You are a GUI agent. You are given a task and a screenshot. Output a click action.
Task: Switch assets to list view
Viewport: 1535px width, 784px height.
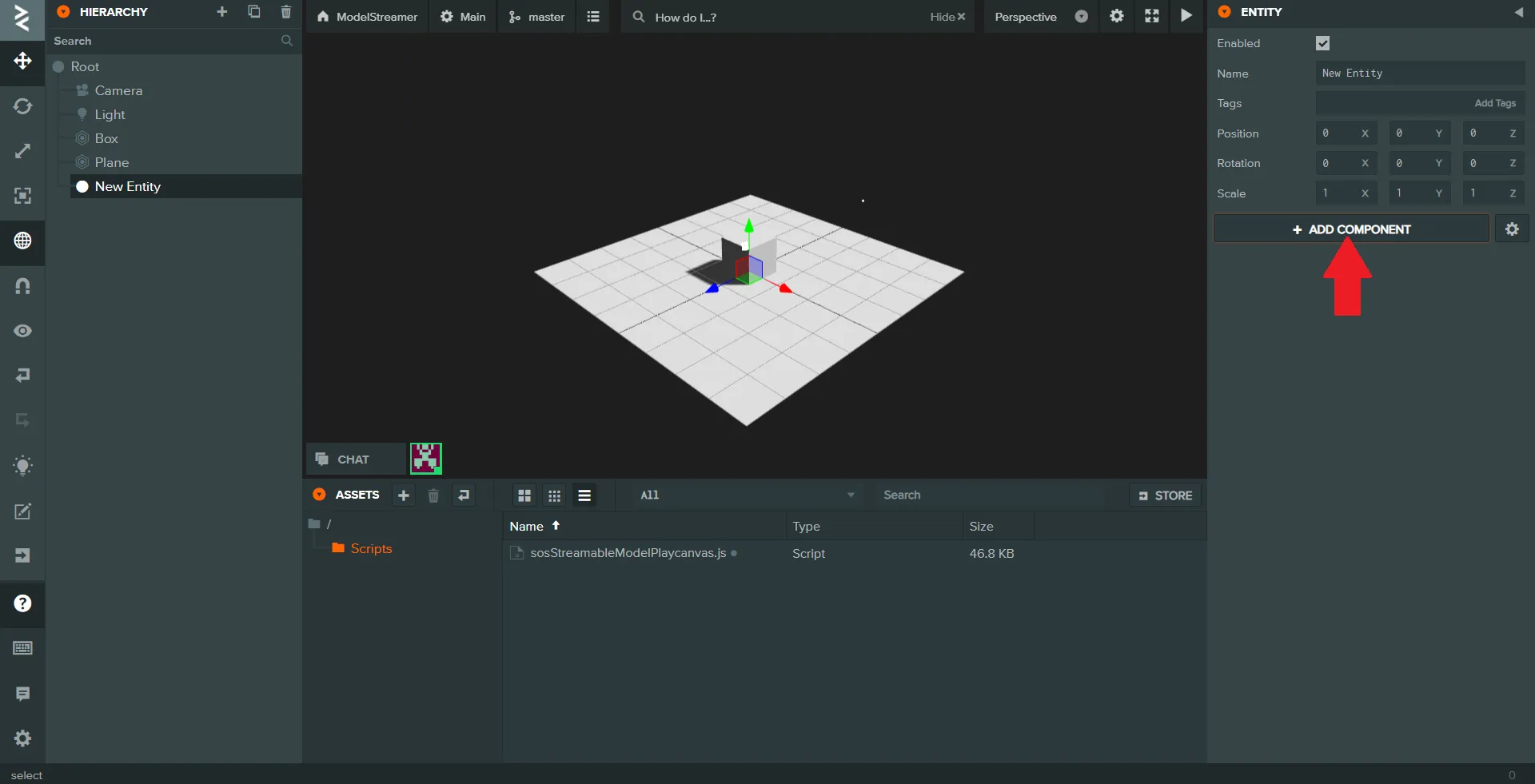585,495
